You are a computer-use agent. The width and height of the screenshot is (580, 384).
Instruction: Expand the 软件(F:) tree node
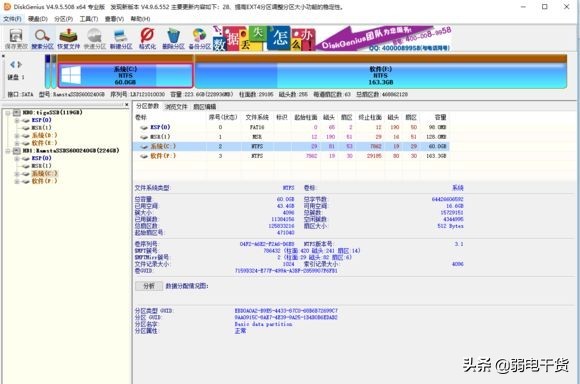(x=16, y=181)
